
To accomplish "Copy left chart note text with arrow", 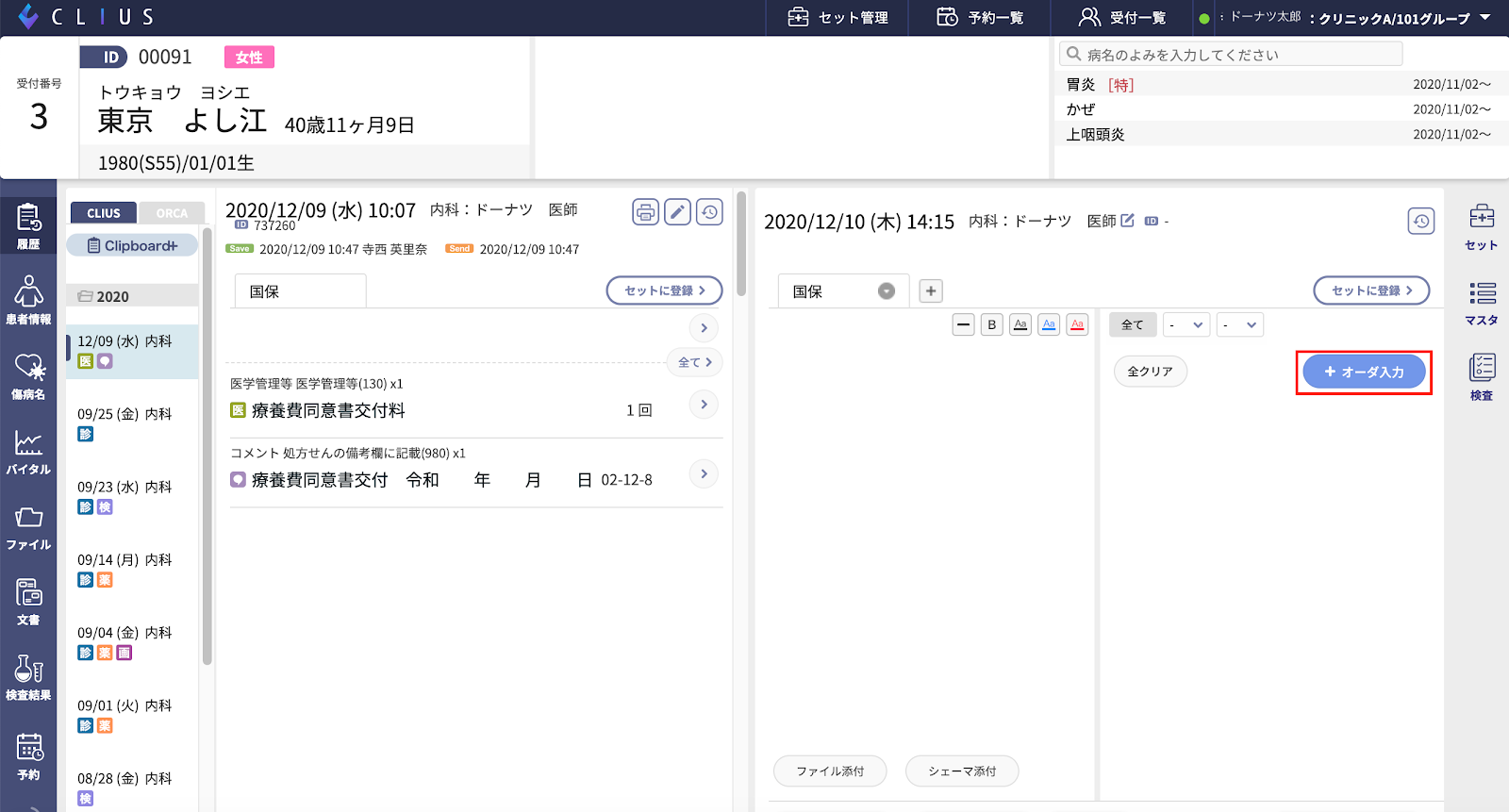I will (x=704, y=328).
